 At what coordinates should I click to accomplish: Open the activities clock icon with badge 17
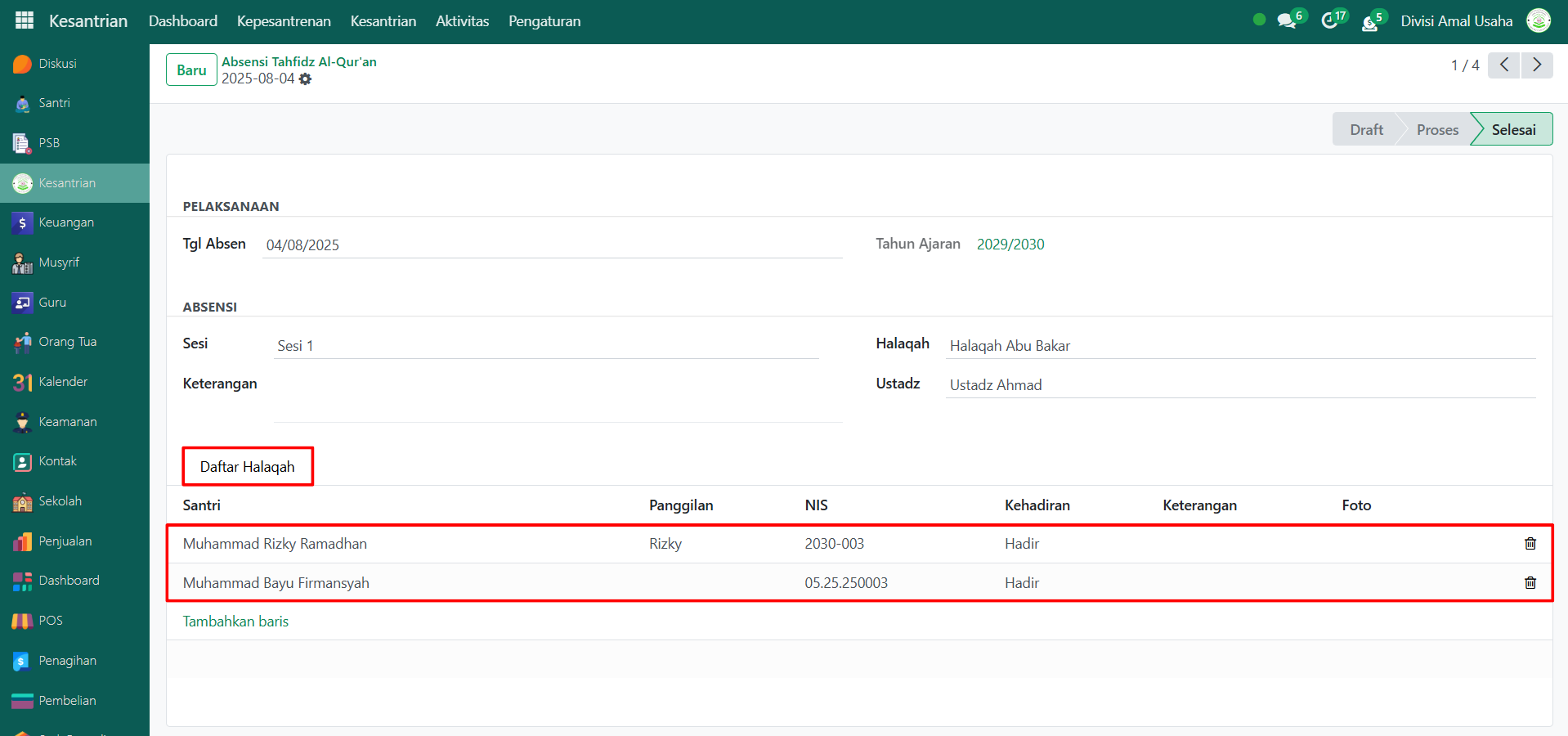point(1330,21)
